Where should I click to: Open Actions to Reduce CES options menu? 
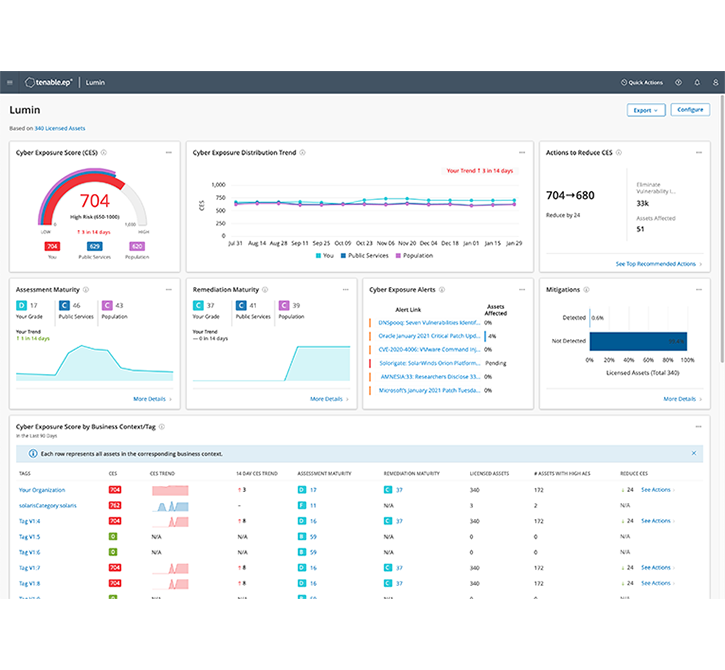click(x=699, y=153)
